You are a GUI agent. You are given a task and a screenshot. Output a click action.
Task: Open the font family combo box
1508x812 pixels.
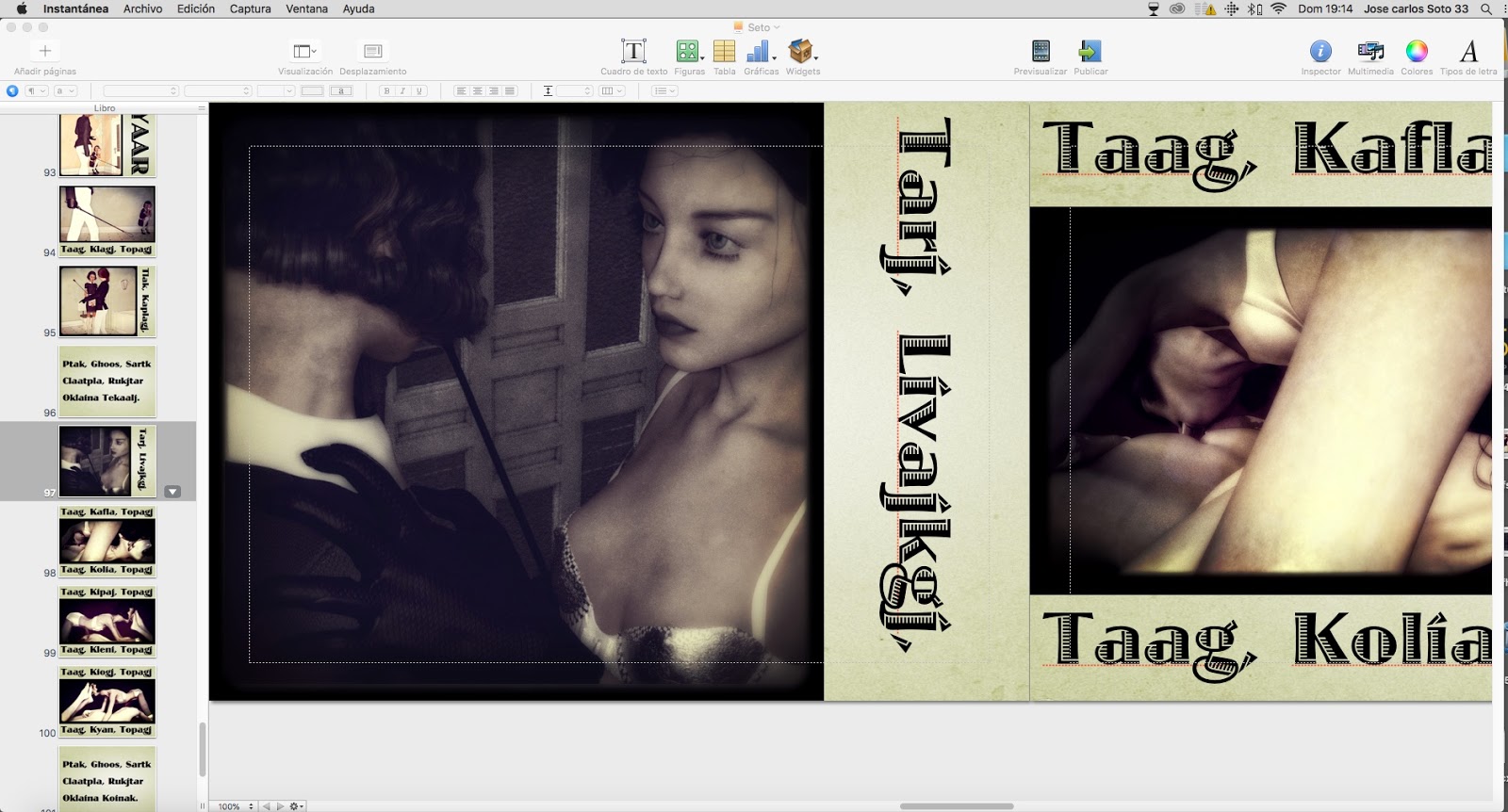coord(140,91)
